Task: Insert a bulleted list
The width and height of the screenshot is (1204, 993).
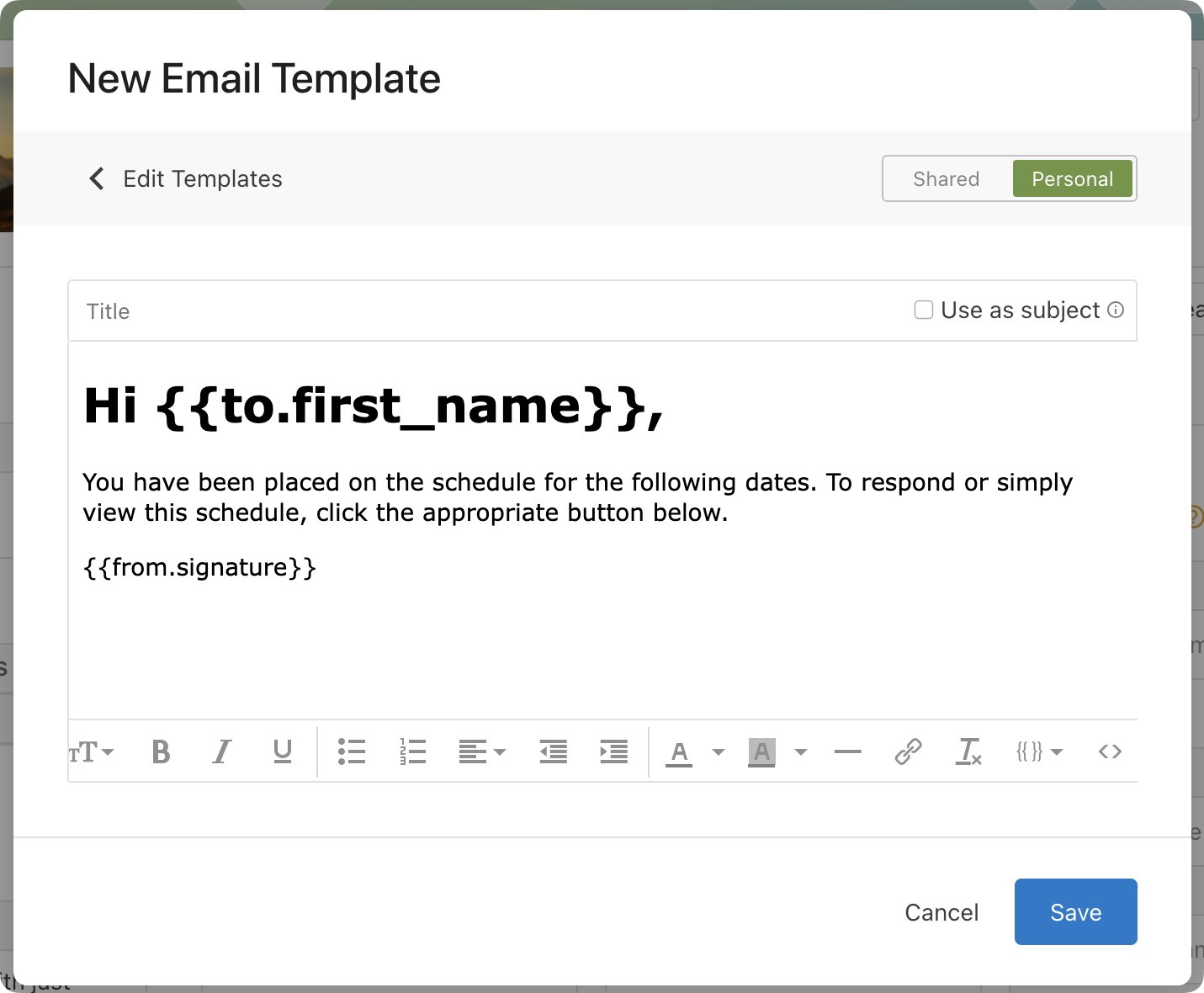Action: 352,751
